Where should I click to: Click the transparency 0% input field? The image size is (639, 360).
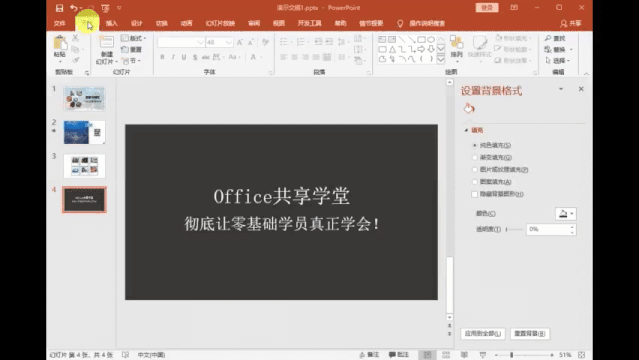(548, 230)
